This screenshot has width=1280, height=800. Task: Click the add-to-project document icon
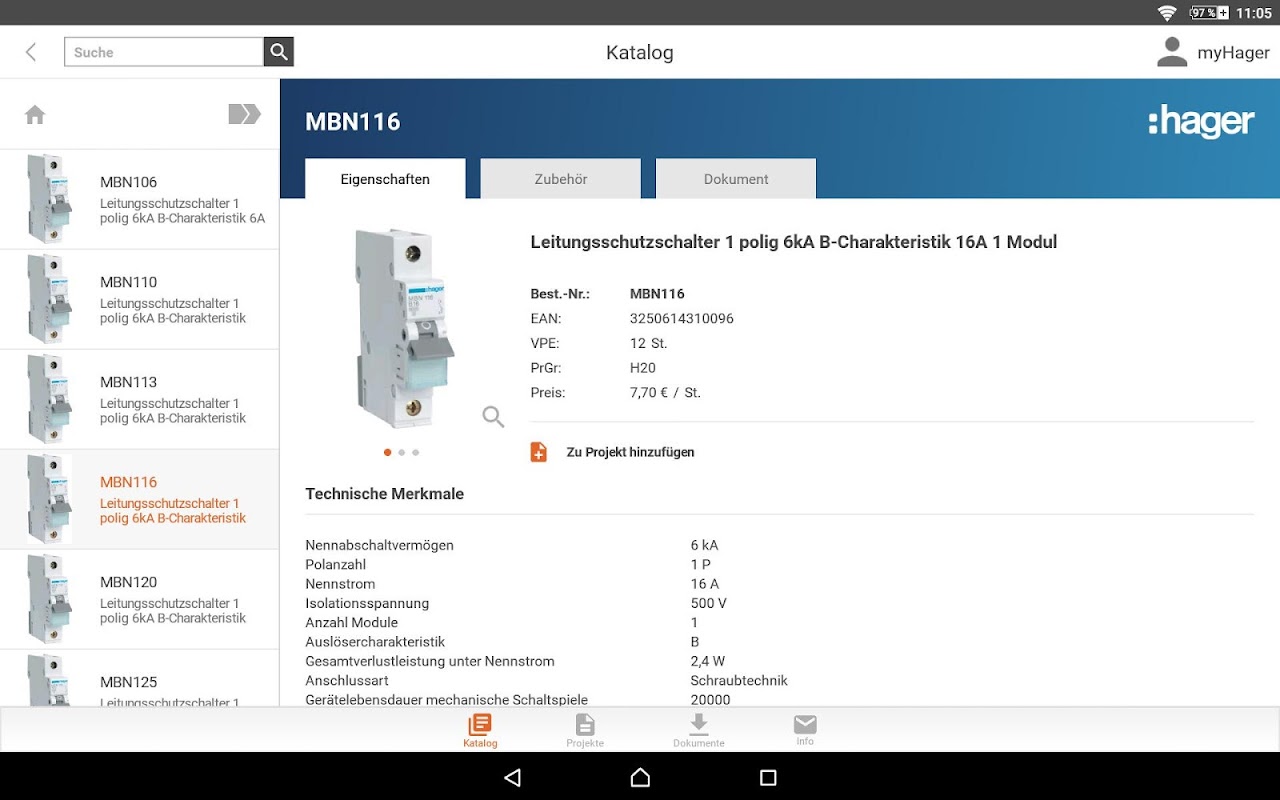click(538, 452)
